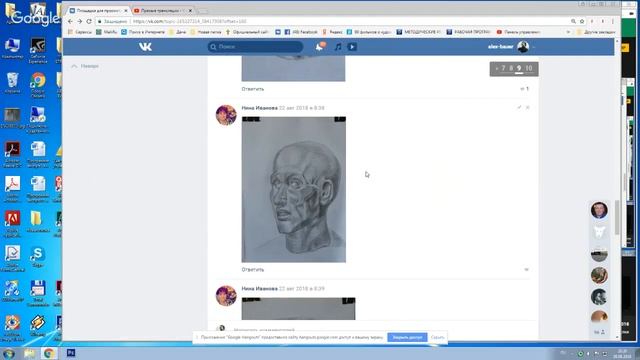This screenshot has width=640, height=360.
Task: Expand hidden bookmarks chevron
Action: pos(568,32)
